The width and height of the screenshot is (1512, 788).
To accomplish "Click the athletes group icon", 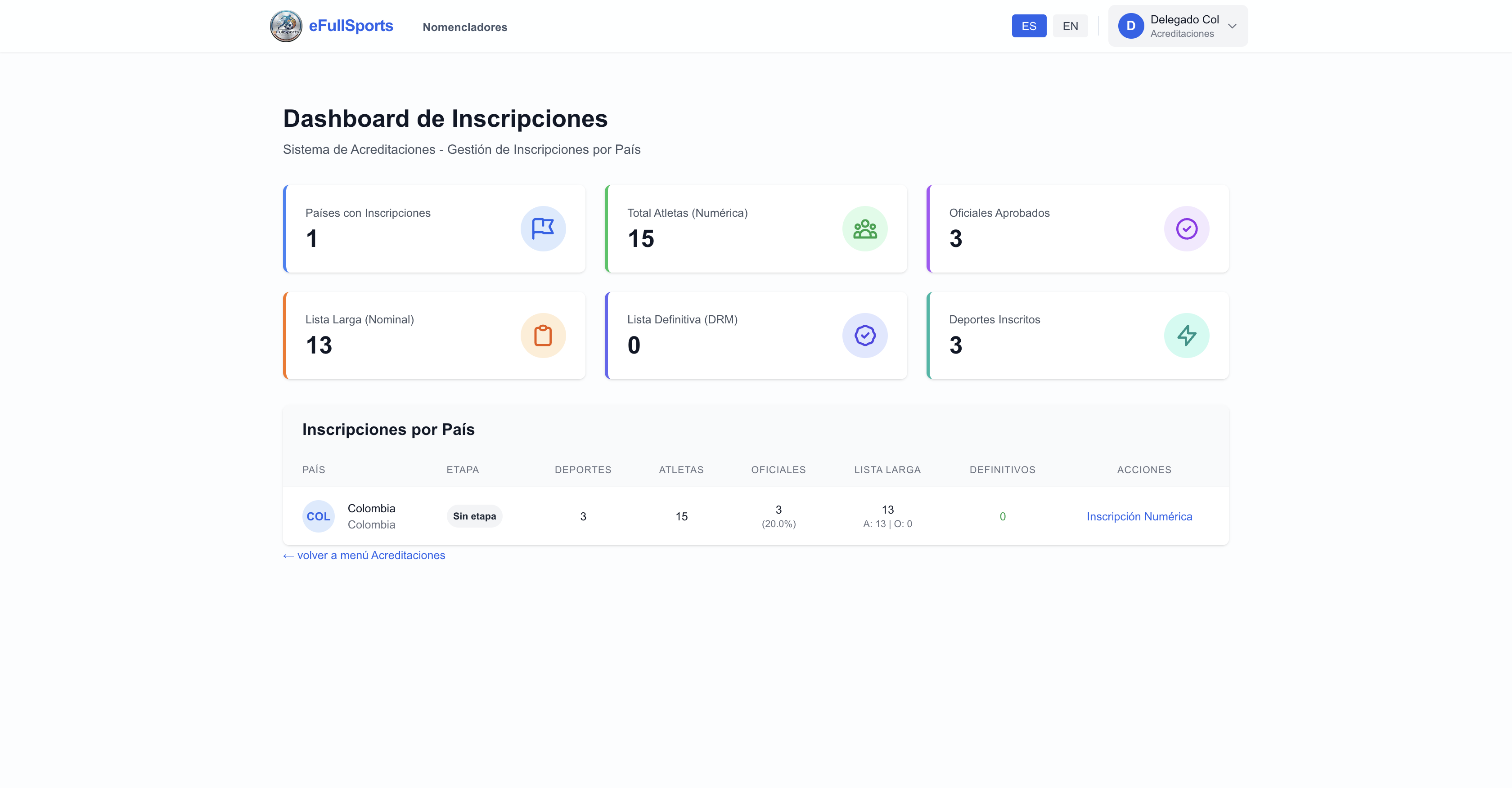I will [864, 228].
